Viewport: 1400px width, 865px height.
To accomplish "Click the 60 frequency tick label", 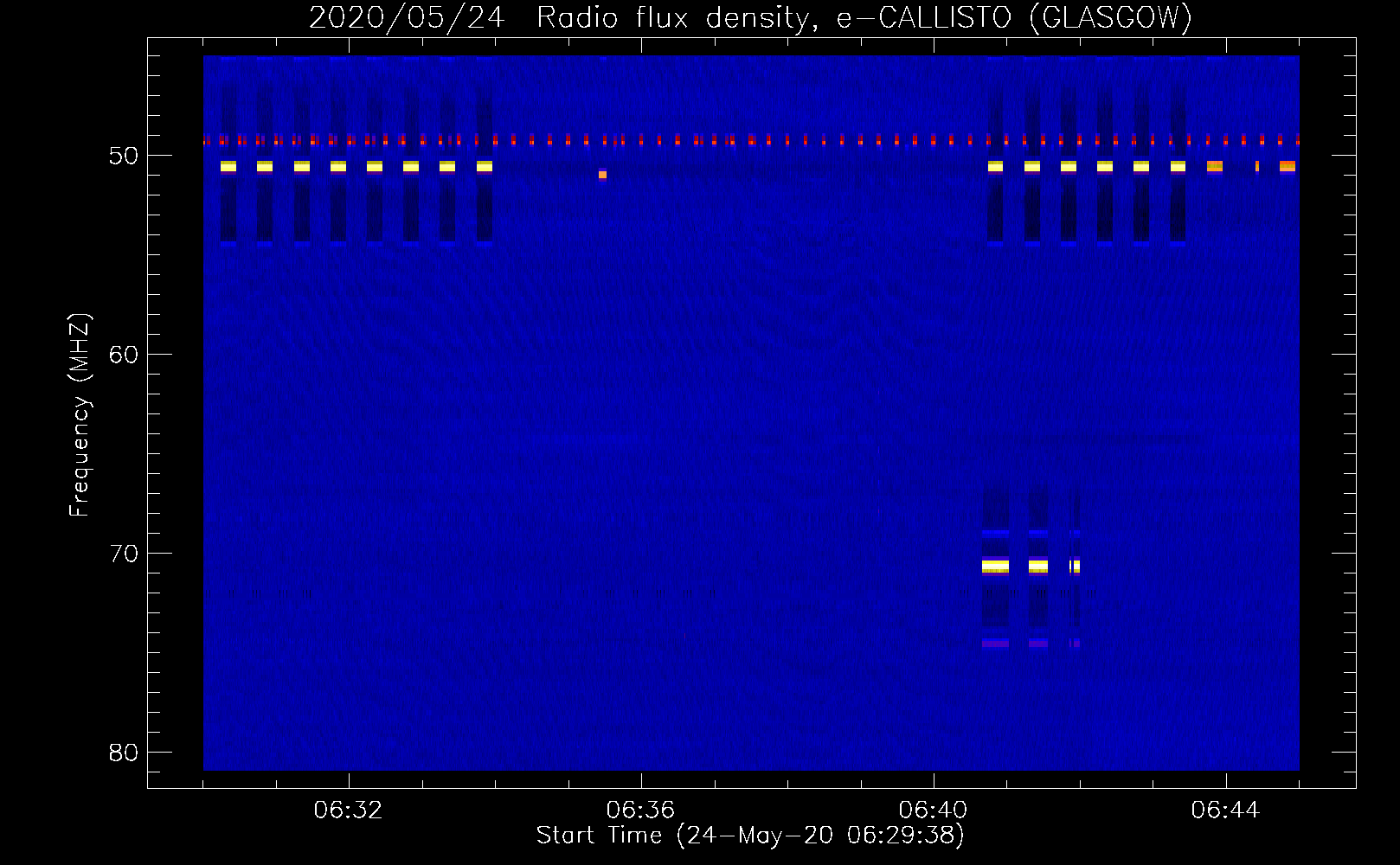I will pos(124,355).
